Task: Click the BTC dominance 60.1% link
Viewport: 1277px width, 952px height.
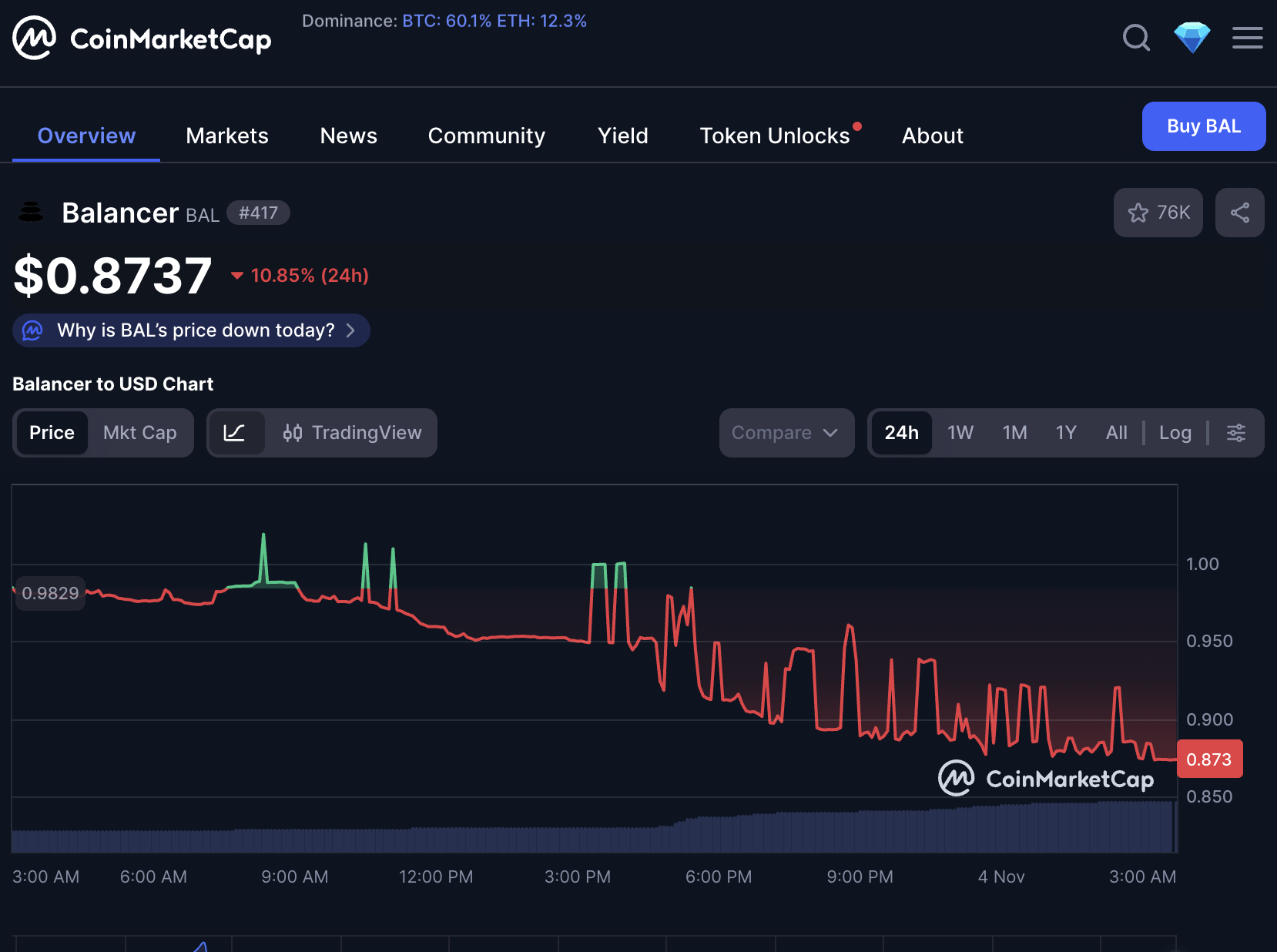Action: click(447, 21)
